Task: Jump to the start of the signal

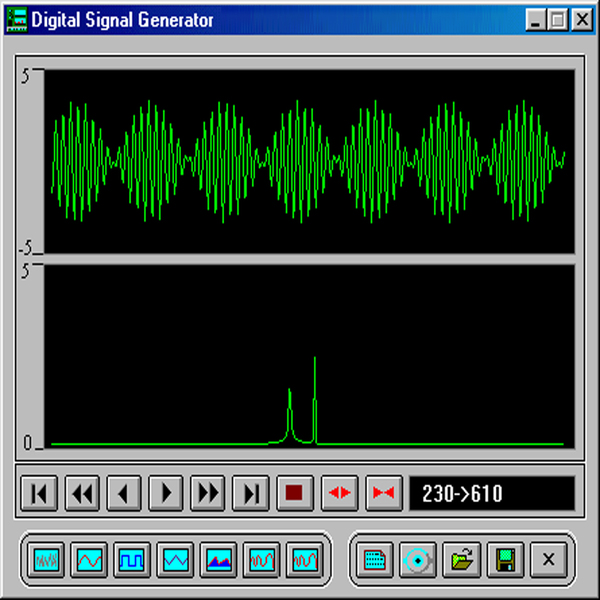Action: point(39,493)
